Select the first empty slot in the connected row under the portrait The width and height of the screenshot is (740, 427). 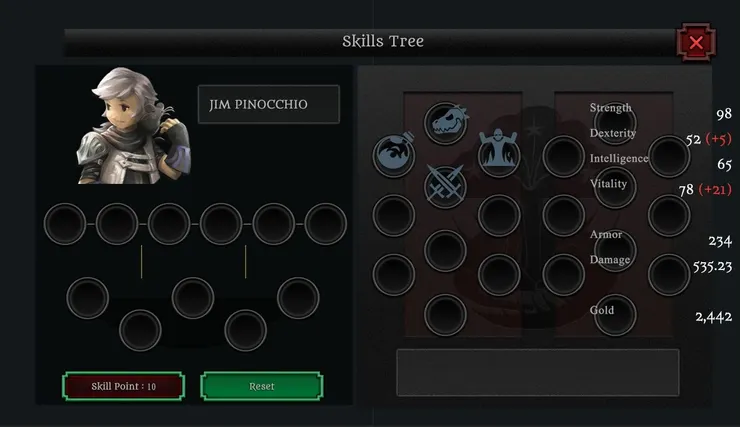click(x=65, y=224)
